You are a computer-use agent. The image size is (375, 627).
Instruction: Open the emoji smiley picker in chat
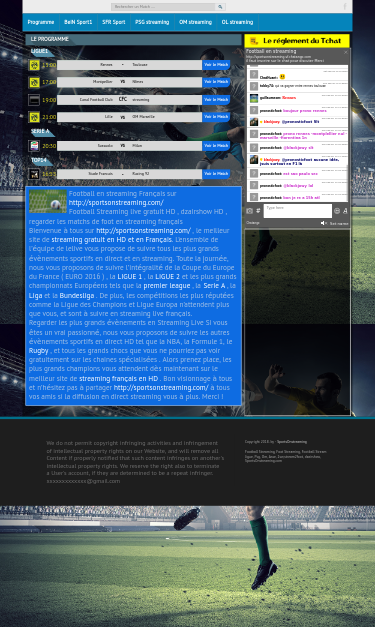[x=337, y=211]
